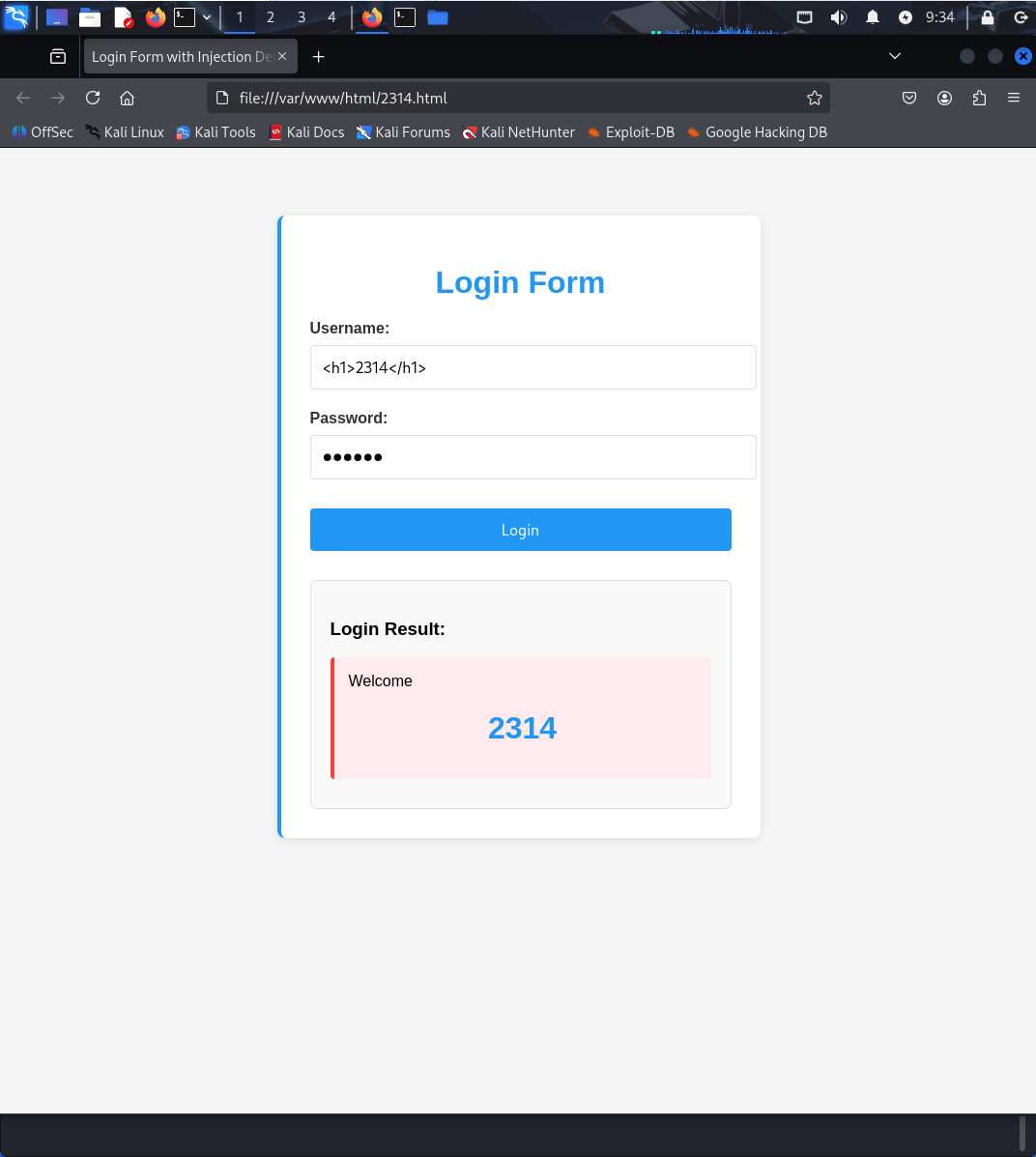Click the log out icon in panel

click(x=1022, y=17)
